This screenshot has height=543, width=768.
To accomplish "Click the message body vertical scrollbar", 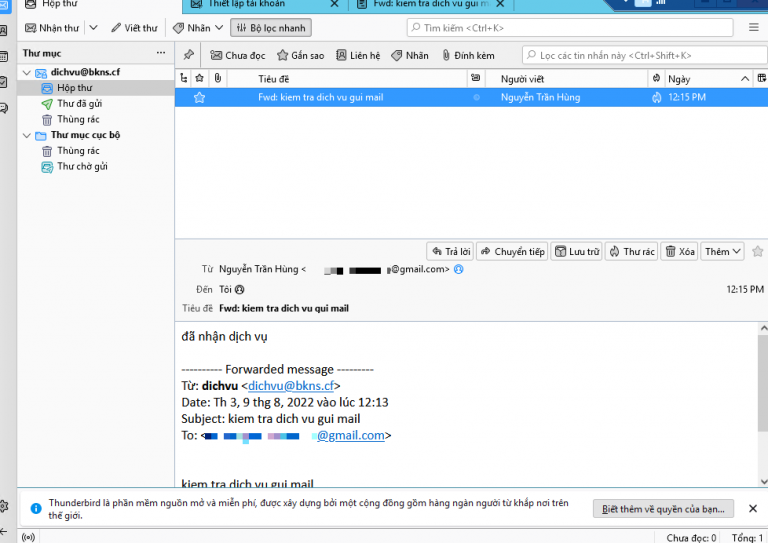I will (x=762, y=400).
